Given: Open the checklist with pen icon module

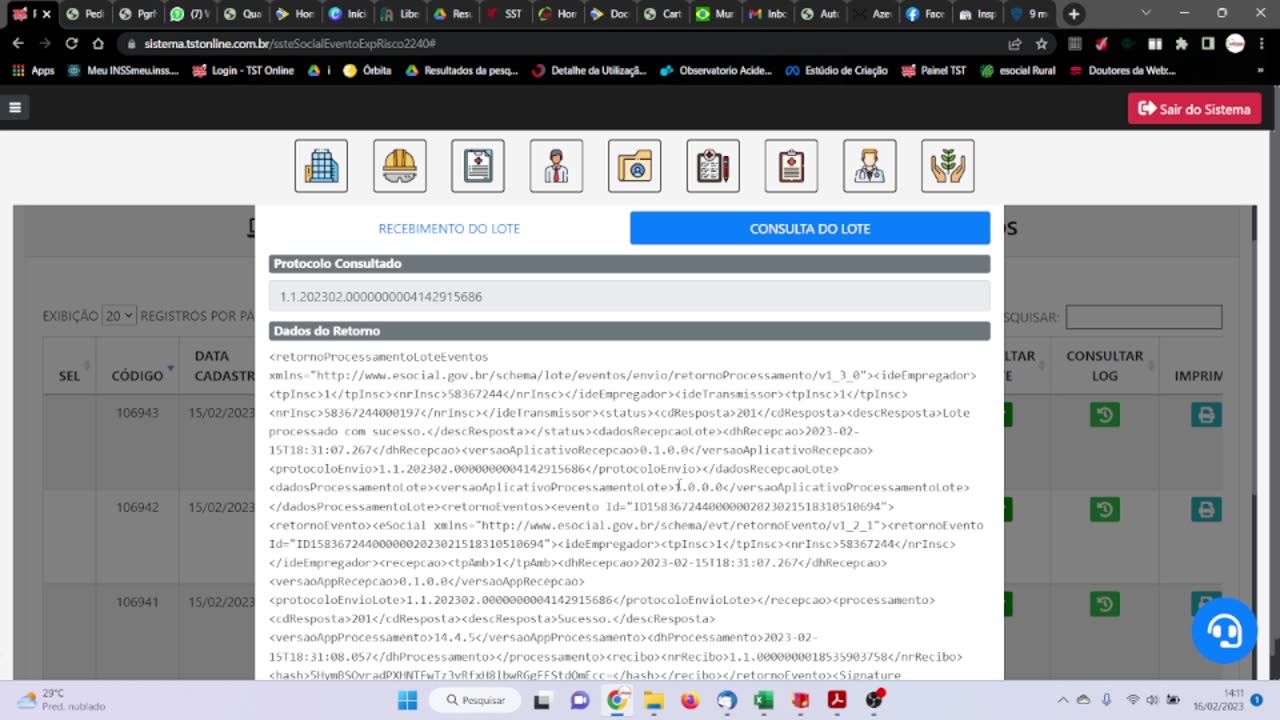Looking at the screenshot, I should tap(713, 166).
